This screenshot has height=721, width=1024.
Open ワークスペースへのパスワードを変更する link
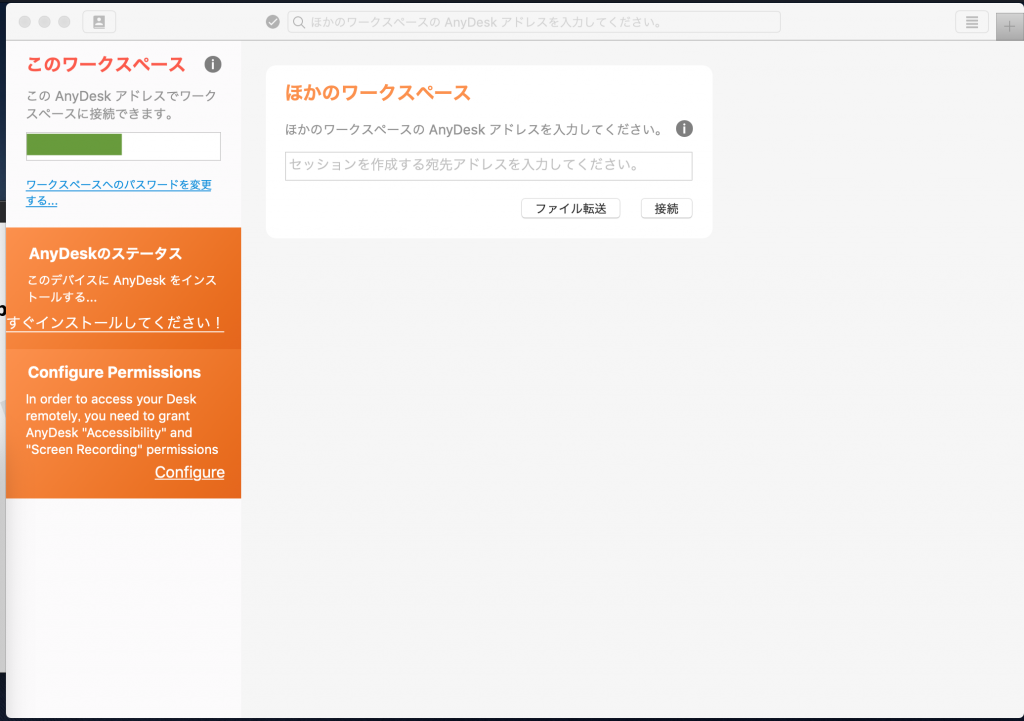click(119, 193)
